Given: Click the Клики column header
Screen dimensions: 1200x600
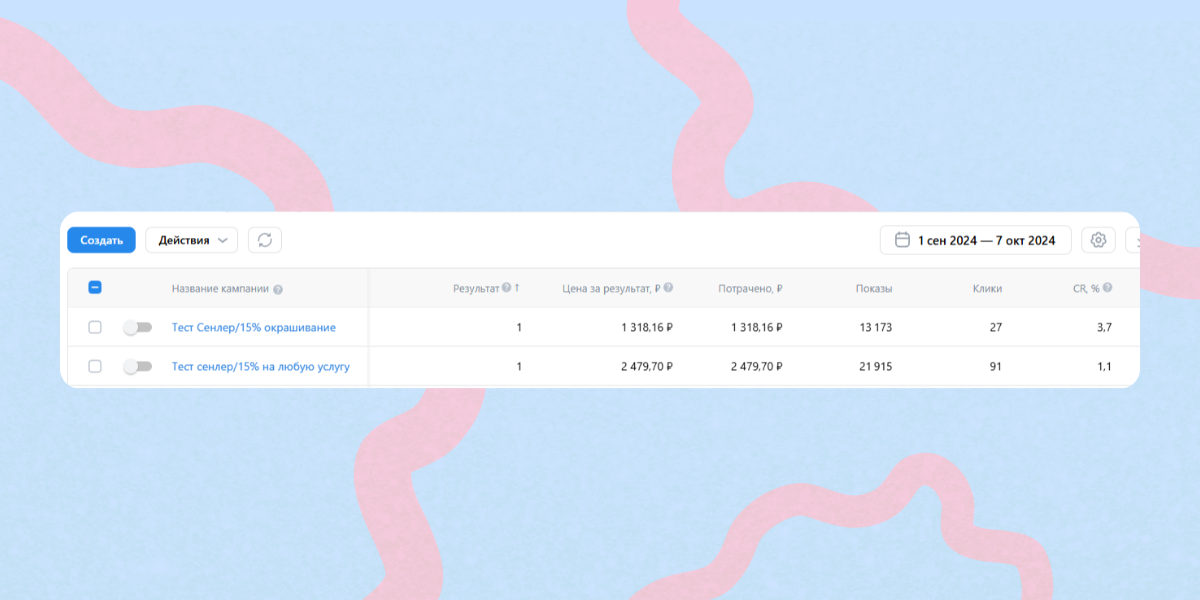Looking at the screenshot, I should pyautogui.click(x=987, y=288).
